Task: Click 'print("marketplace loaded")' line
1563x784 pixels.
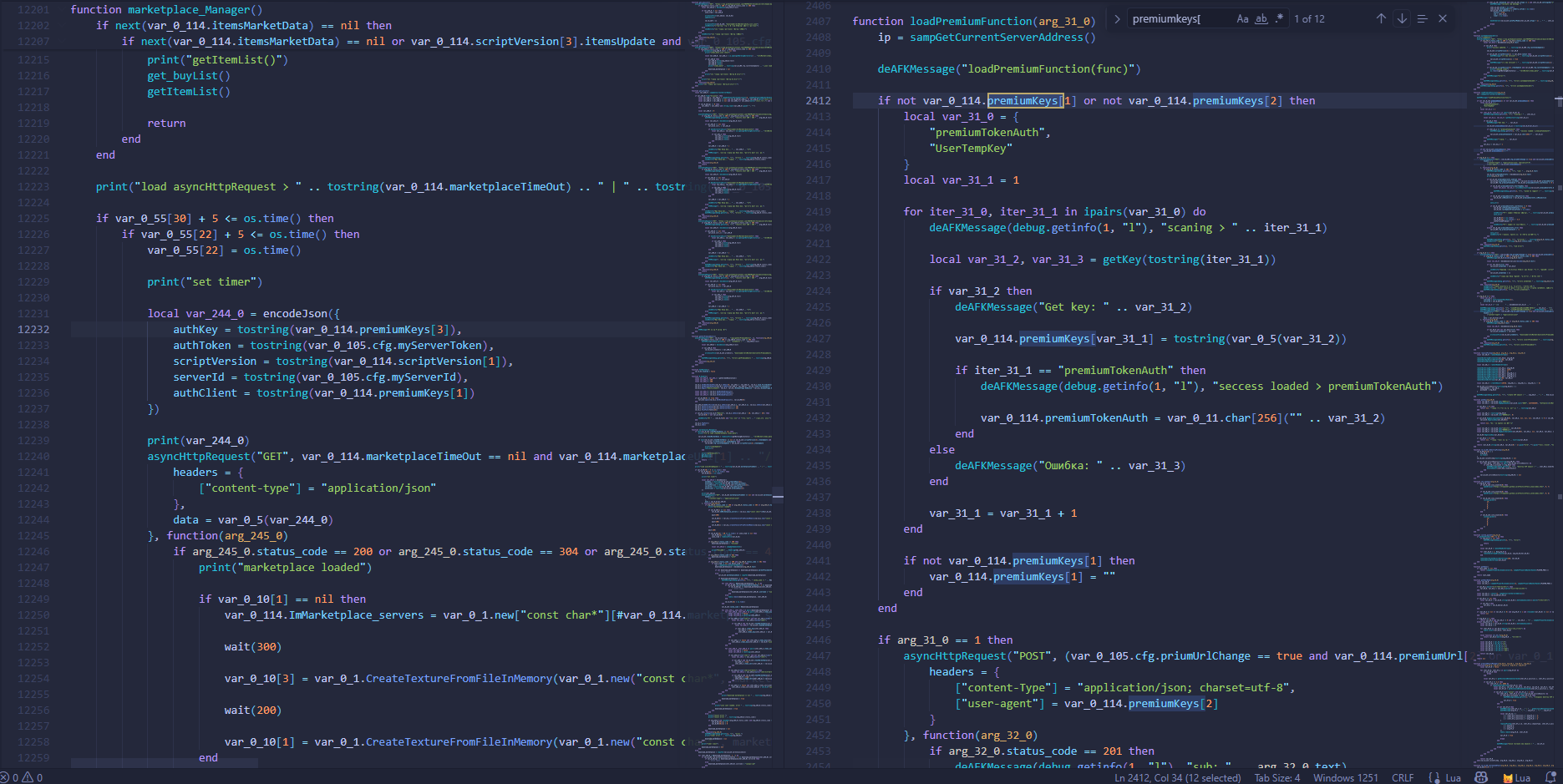Action: click(285, 567)
